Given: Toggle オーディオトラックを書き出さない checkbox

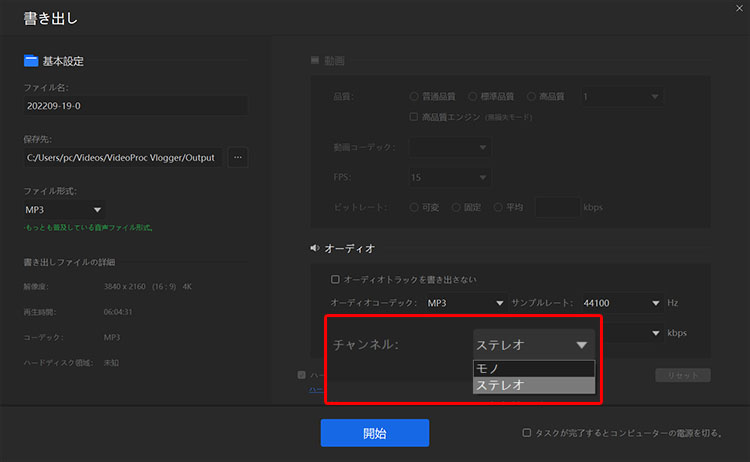Looking at the screenshot, I should (335, 279).
